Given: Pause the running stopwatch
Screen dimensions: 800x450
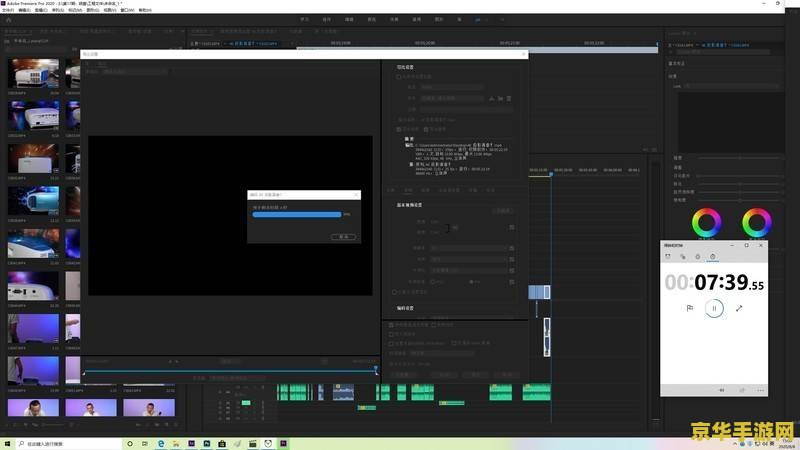Looking at the screenshot, I should point(714,308).
